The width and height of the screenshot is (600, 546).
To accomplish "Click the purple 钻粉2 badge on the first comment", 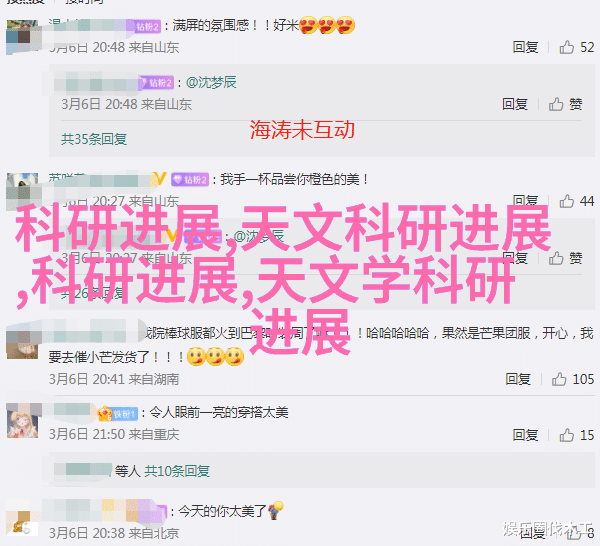I will 148,26.
